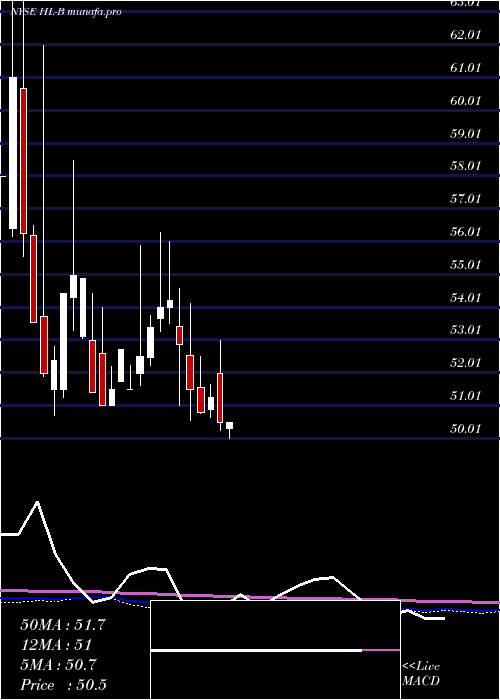Click the 61.01 price axis label
This screenshot has height=700, width=500.
[x=466, y=68]
